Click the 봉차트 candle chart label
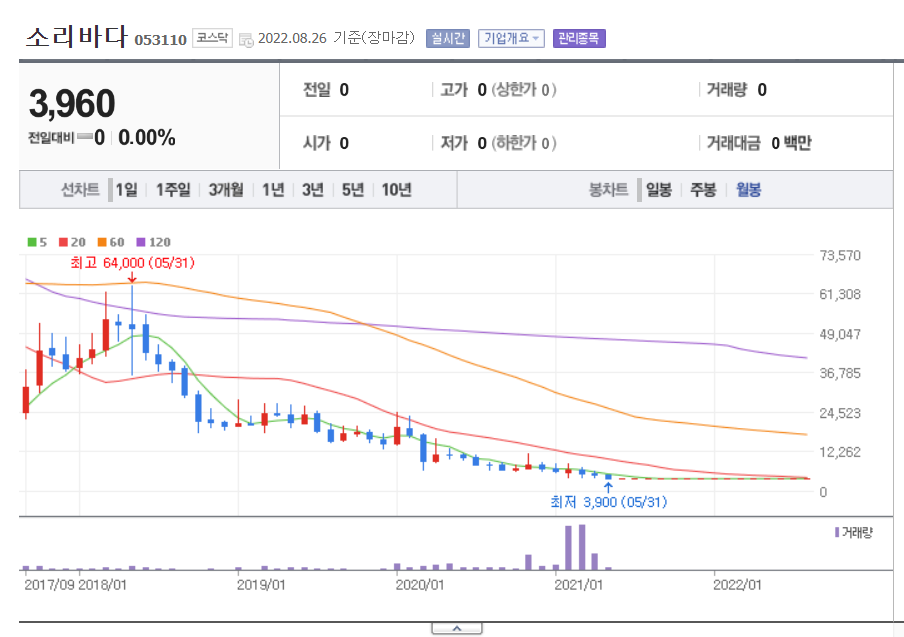This screenshot has height=637, width=904. (x=608, y=190)
